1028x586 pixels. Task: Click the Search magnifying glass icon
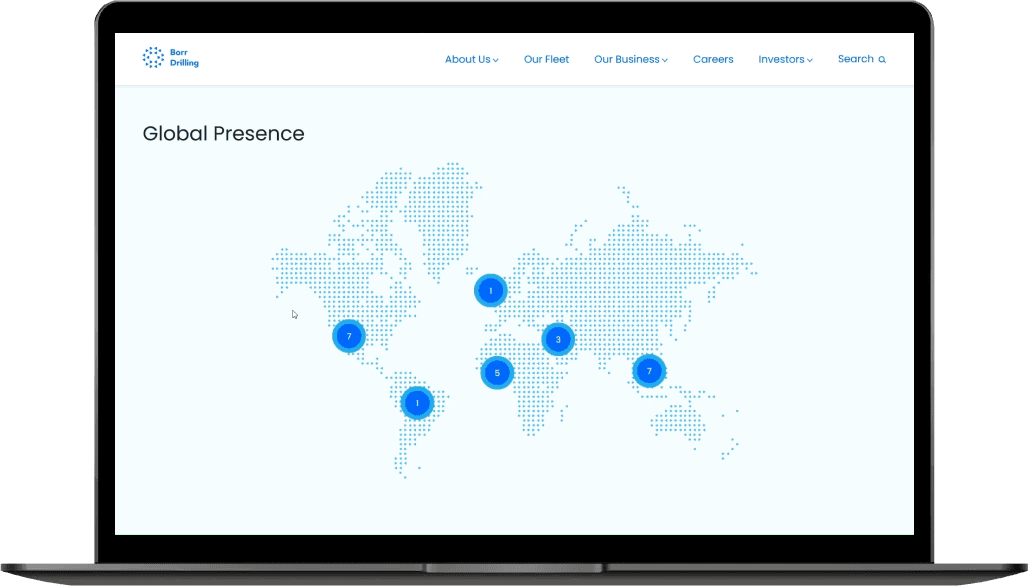[882, 59]
